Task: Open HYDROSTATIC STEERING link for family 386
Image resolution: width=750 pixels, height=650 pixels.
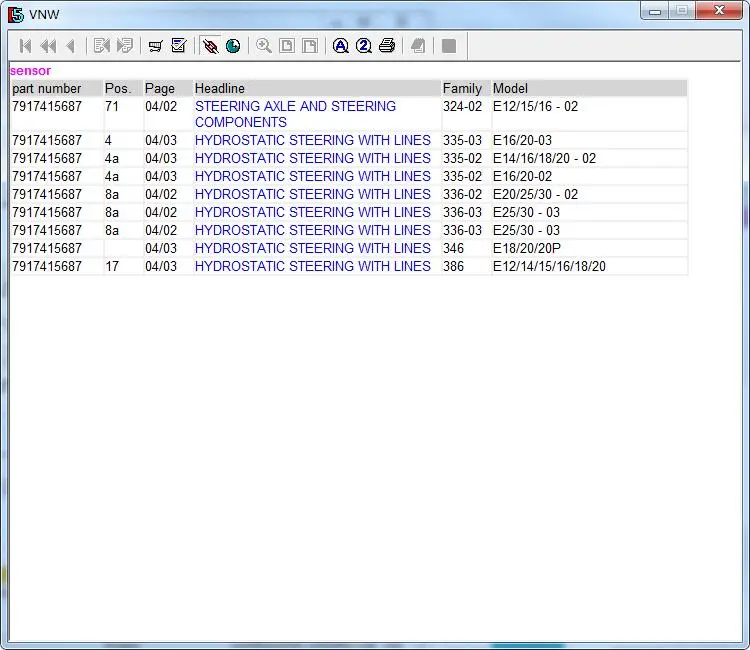Action: pos(312,266)
